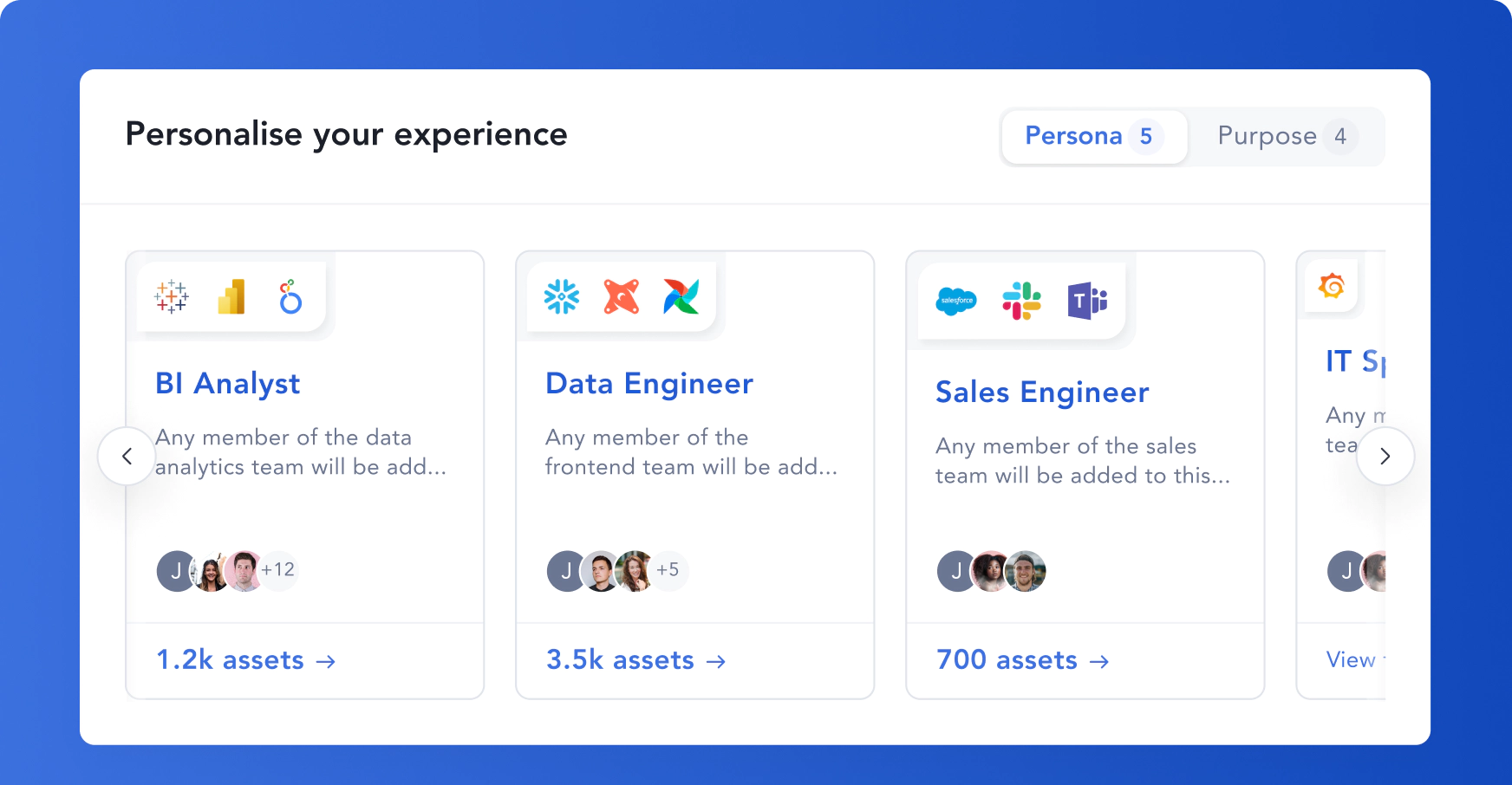
Task: Click the Grafana icon on IT card
Action: [1332, 285]
